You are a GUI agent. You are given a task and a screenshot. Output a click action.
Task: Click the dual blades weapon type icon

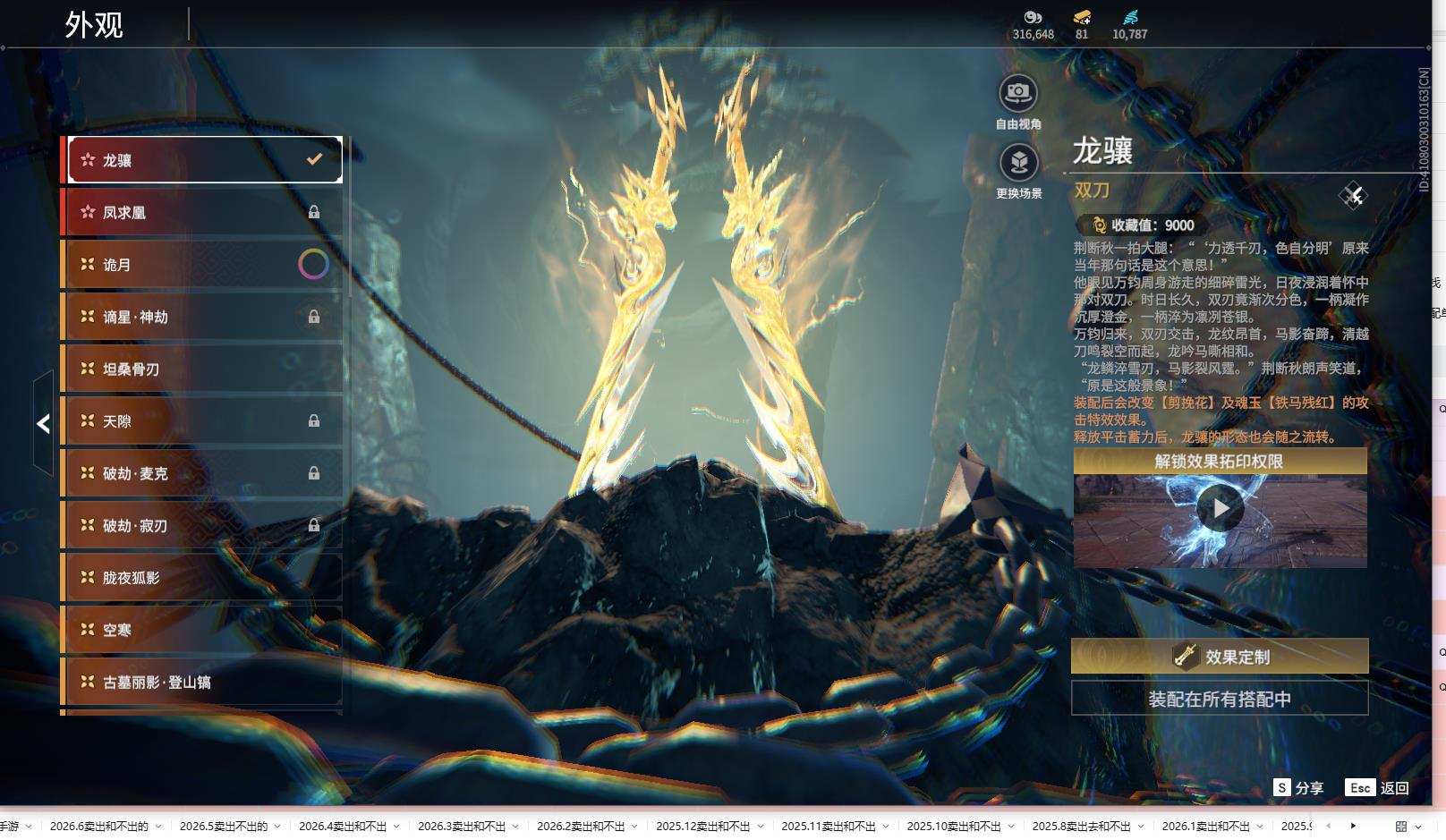pos(1353,195)
